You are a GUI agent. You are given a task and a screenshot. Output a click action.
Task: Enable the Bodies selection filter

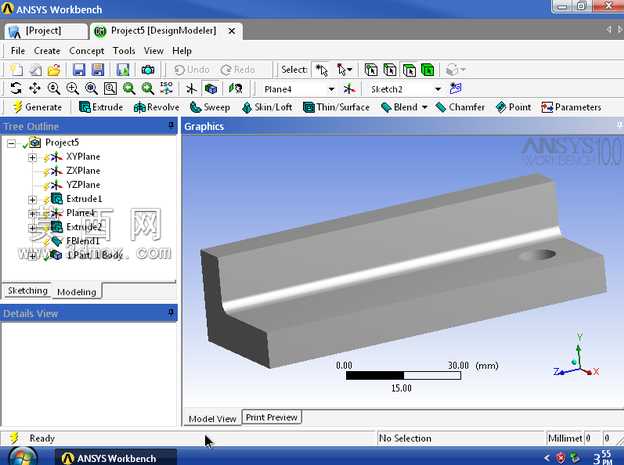coord(428,70)
